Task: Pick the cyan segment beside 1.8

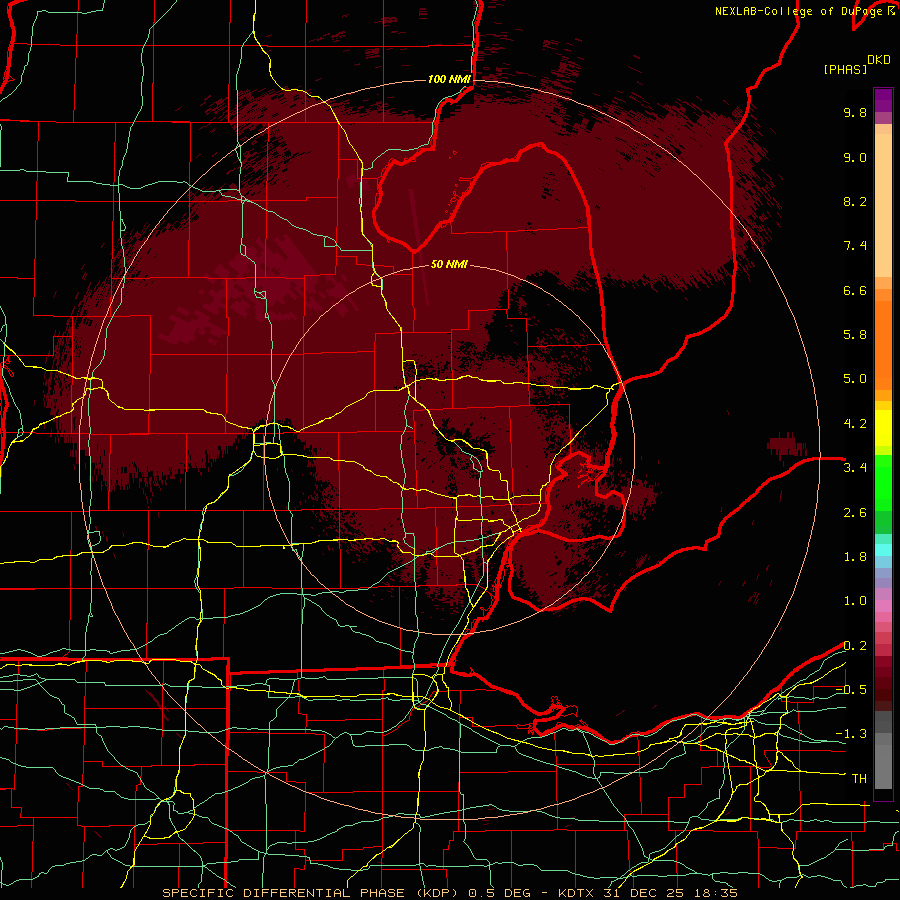Action: (883, 550)
